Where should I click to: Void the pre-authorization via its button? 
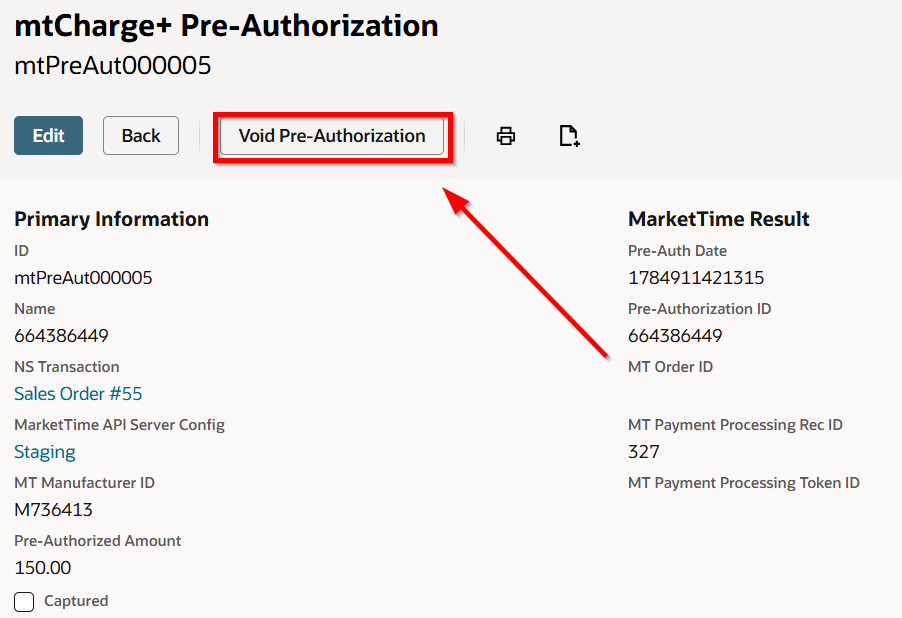coord(332,136)
